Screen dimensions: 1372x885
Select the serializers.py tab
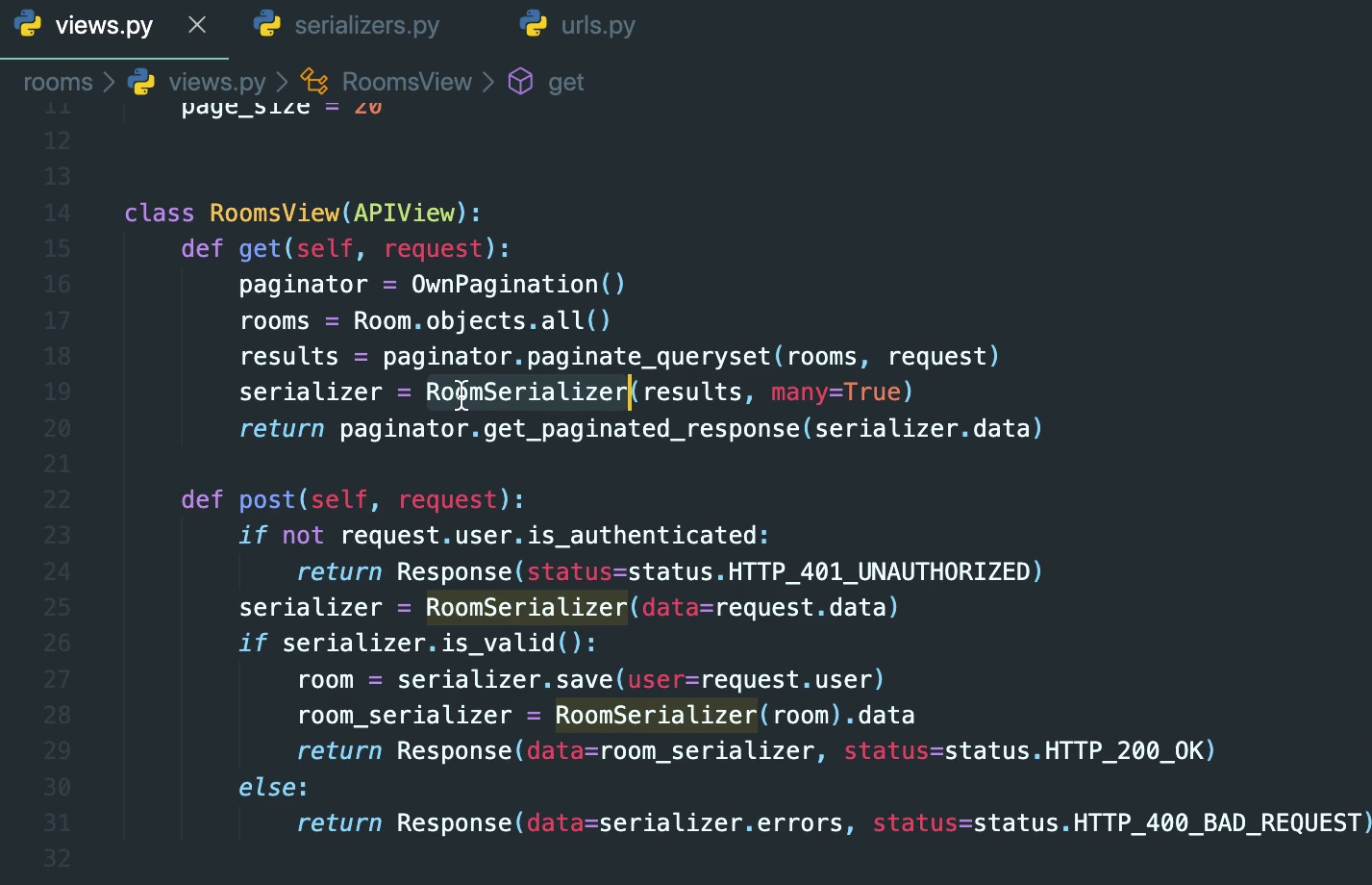(x=365, y=25)
